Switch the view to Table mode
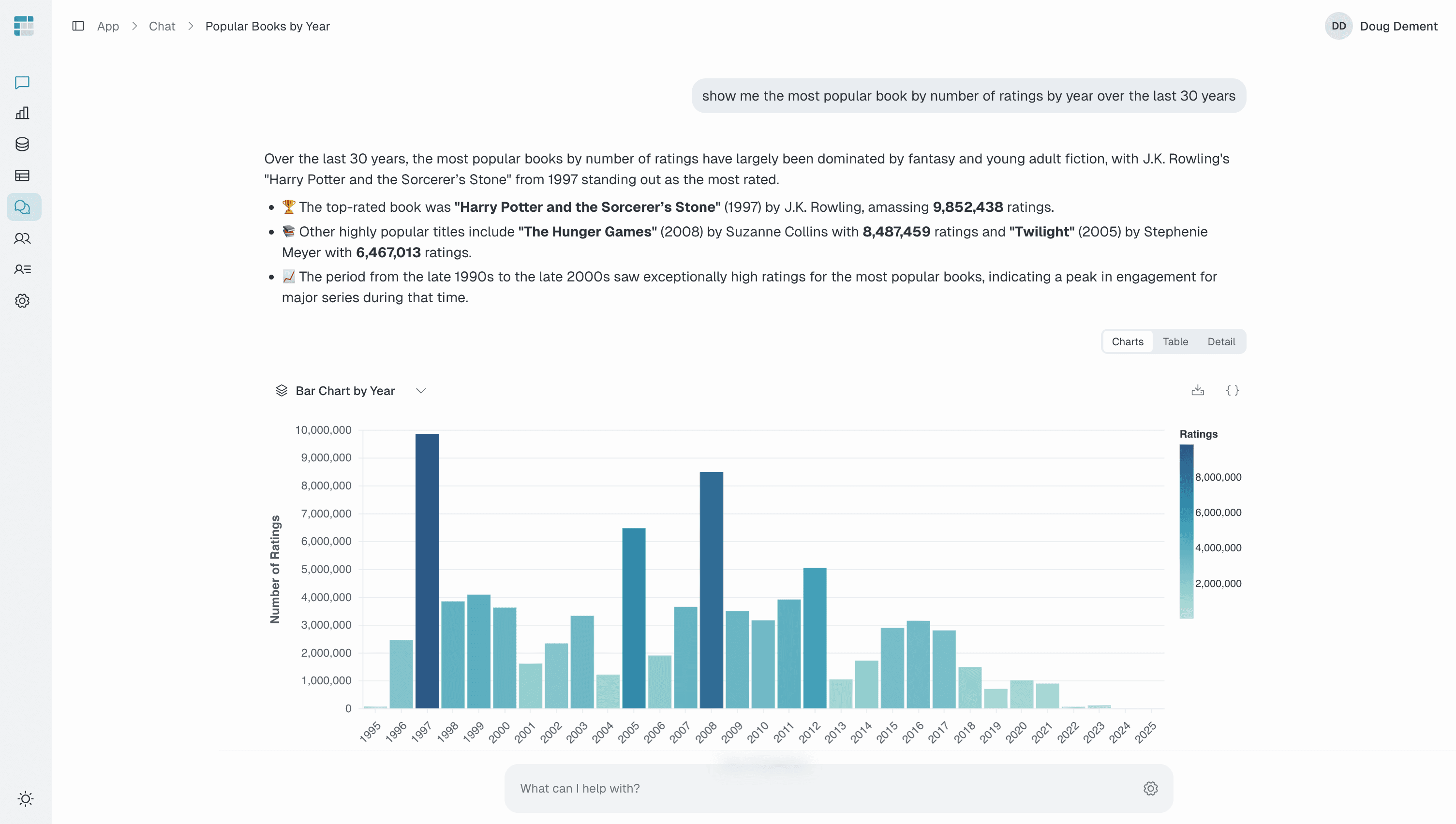 click(x=1175, y=341)
